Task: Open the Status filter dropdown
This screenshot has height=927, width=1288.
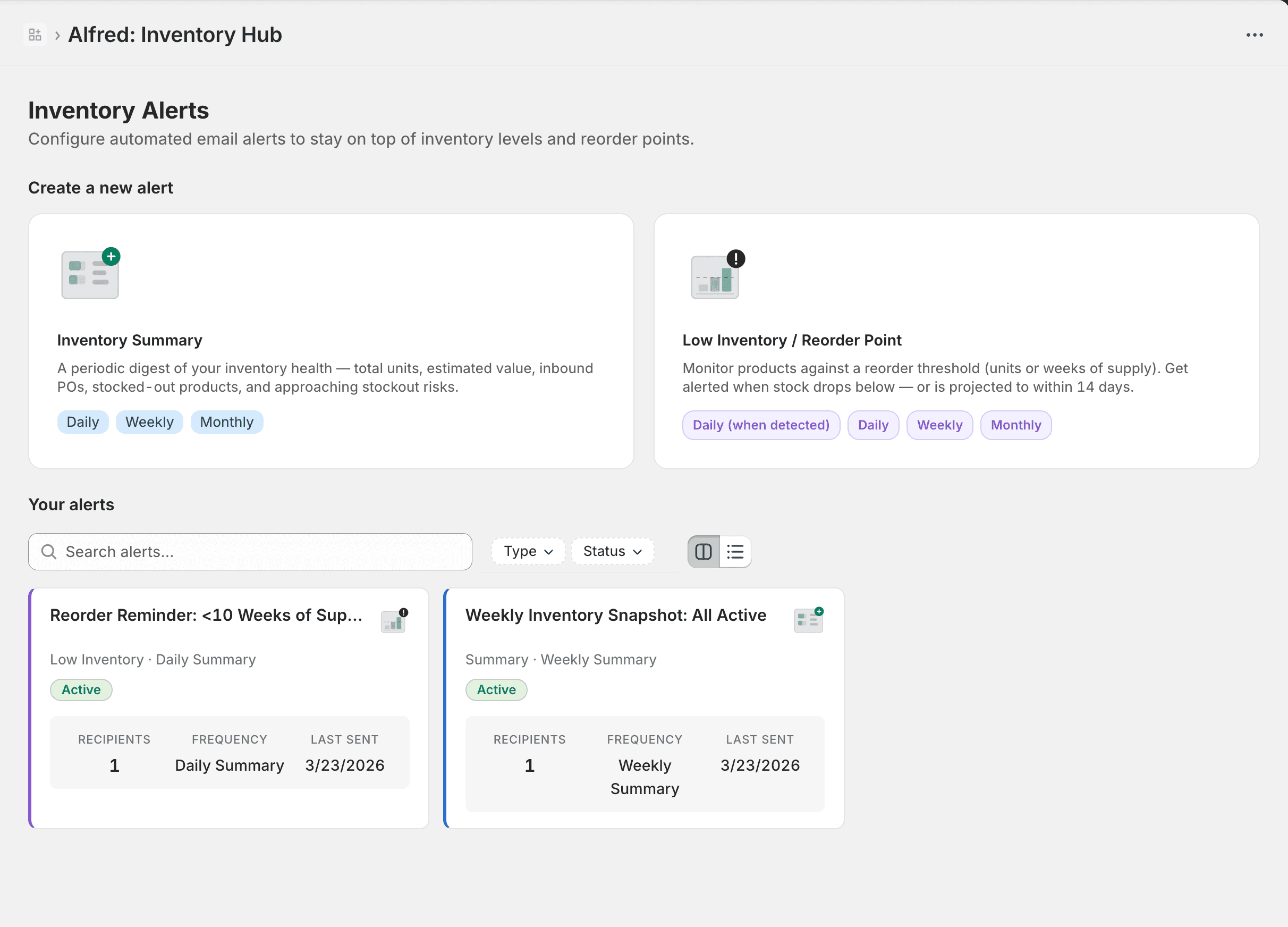Action: (612, 551)
